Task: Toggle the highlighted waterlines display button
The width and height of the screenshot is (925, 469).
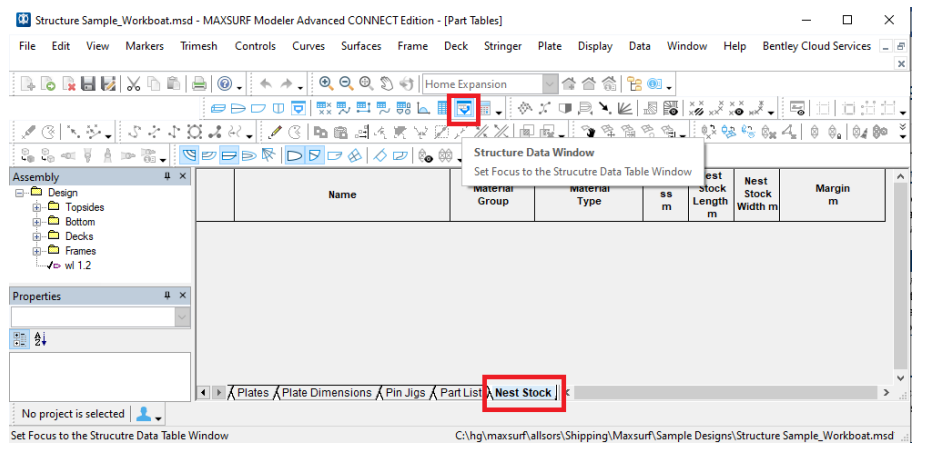Action: pyautogui.click(x=229, y=156)
